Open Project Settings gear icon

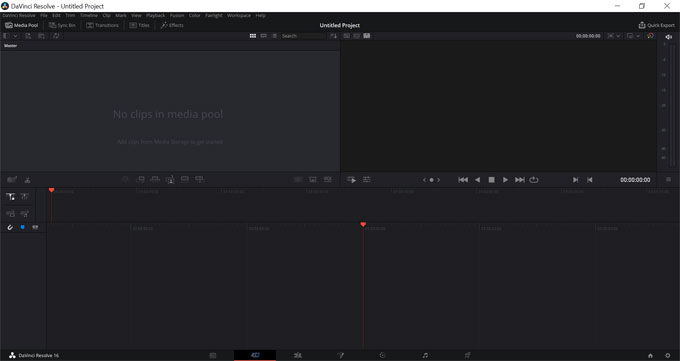(668, 355)
